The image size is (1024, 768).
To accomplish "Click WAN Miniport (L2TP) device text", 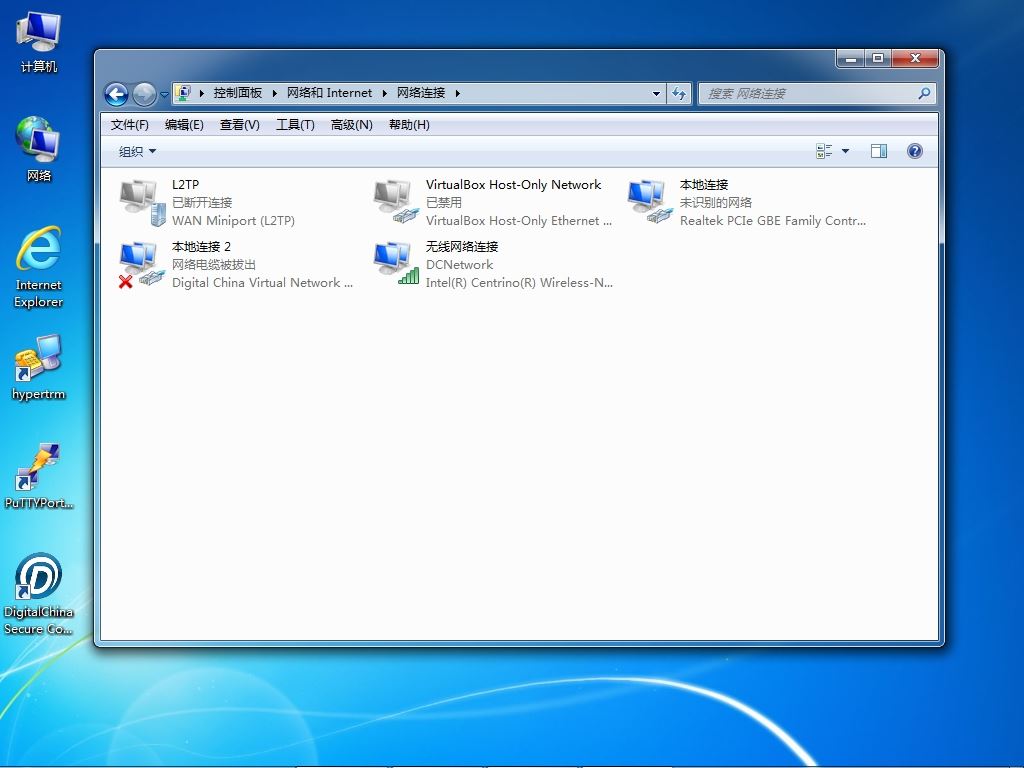I will pyautogui.click(x=233, y=221).
